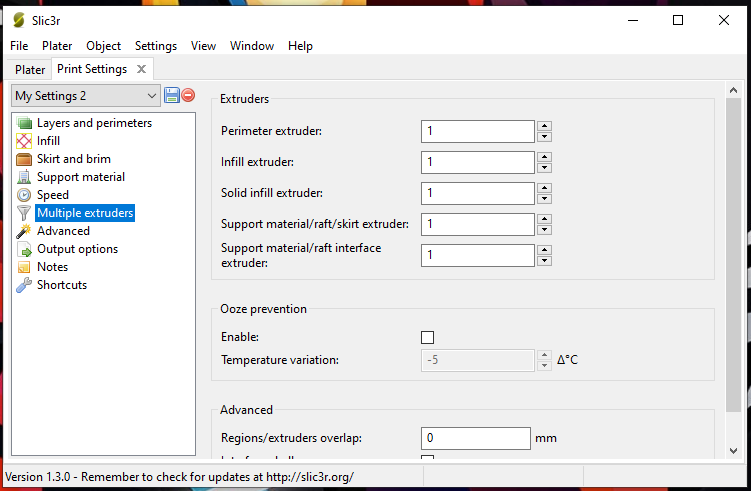751x492 pixels.
Task: Click the Support material/raft/skirt extruder field
Action: coord(478,224)
